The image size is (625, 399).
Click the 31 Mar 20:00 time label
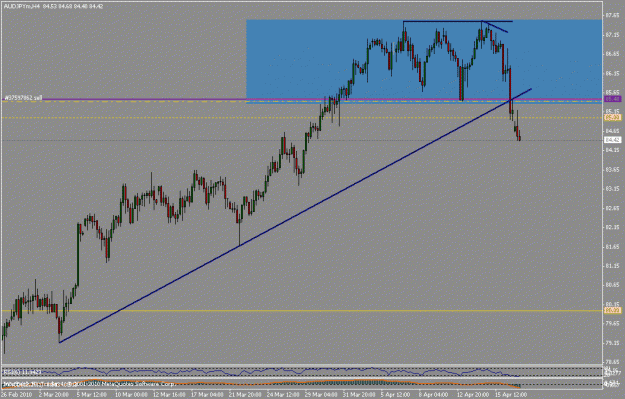[358, 395]
